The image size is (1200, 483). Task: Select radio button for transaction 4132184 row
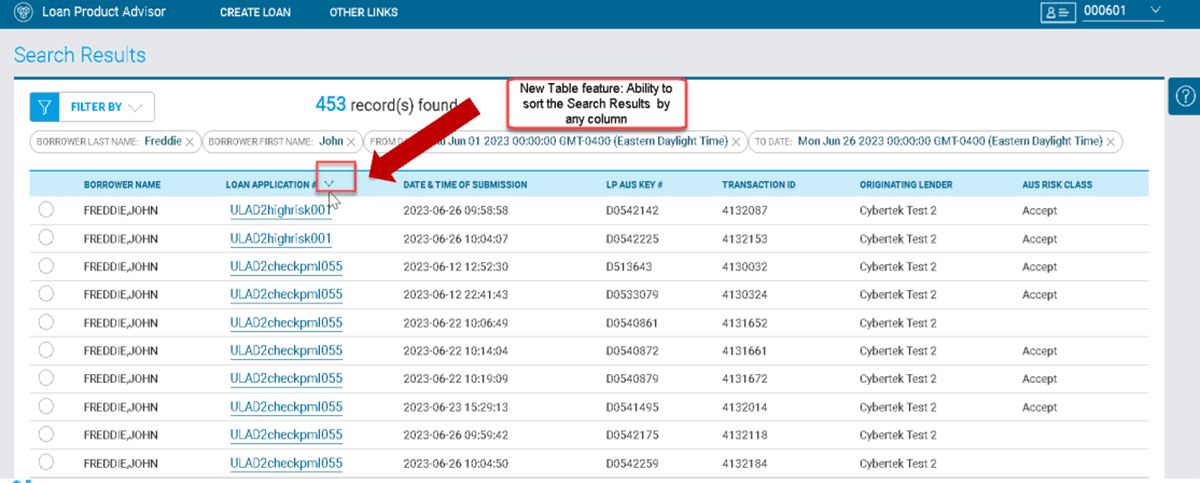[46, 462]
